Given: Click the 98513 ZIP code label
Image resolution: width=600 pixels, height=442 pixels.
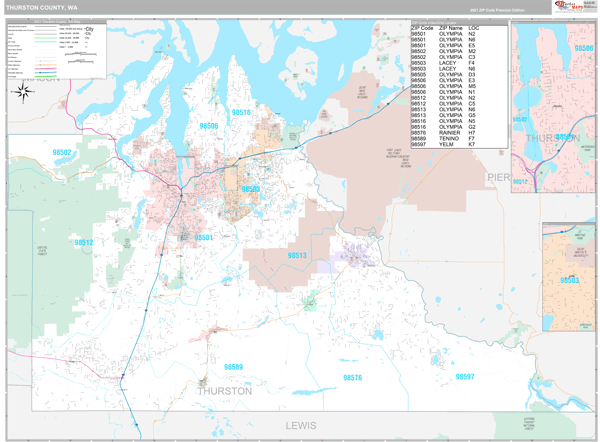Looking at the screenshot, I should [297, 256].
